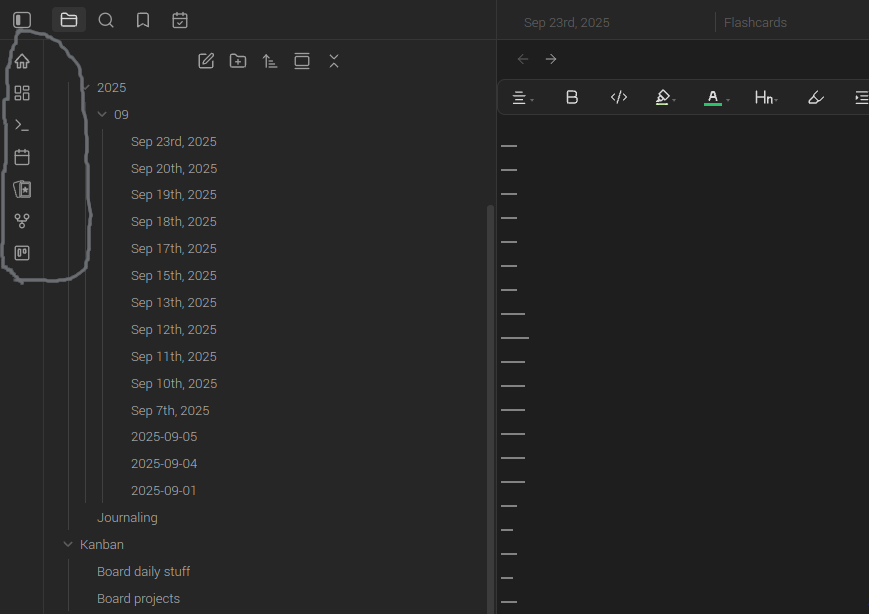The height and width of the screenshot is (614, 869).
Task: Open the Kanban board icon in the ribbon
Action: tap(22, 253)
